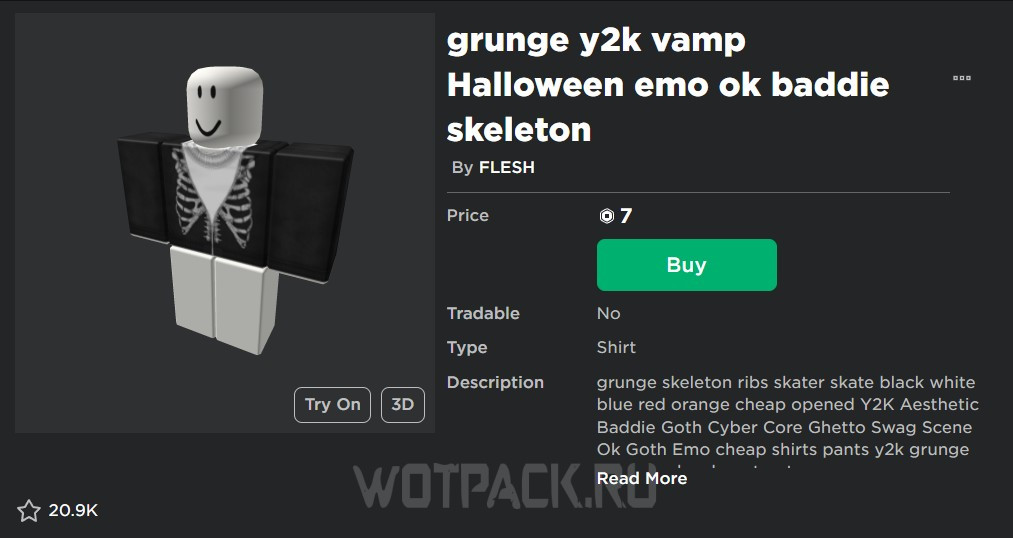Click the Tradable value No
Screen dimensions: 1013x538
609,313
